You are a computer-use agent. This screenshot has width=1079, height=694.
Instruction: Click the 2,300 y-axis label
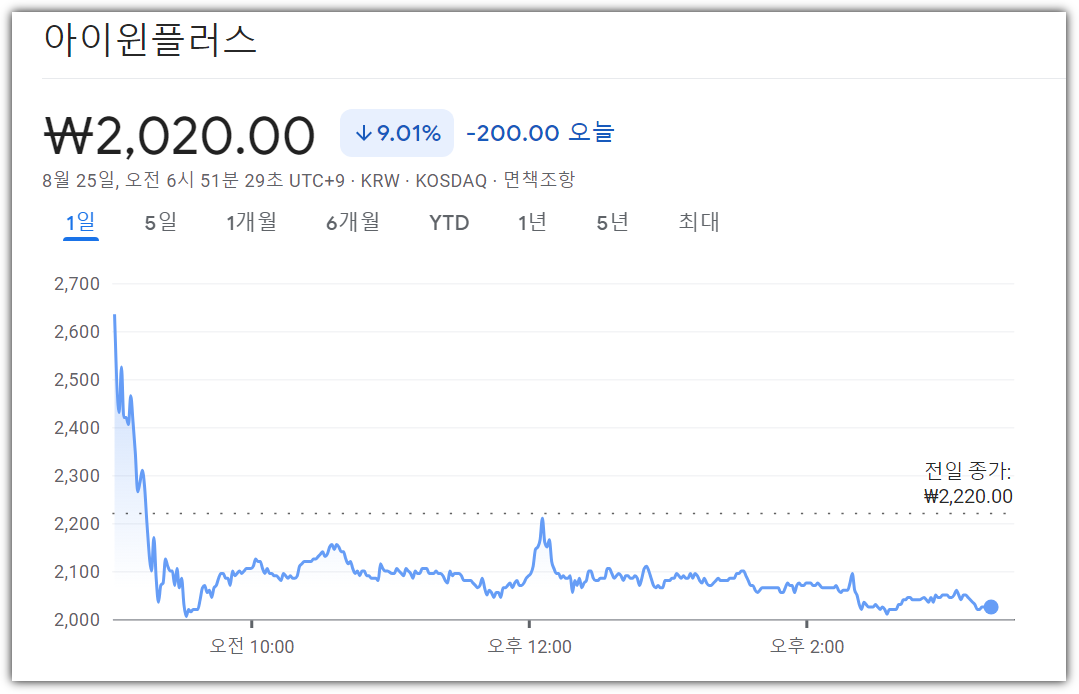[x=77, y=476]
